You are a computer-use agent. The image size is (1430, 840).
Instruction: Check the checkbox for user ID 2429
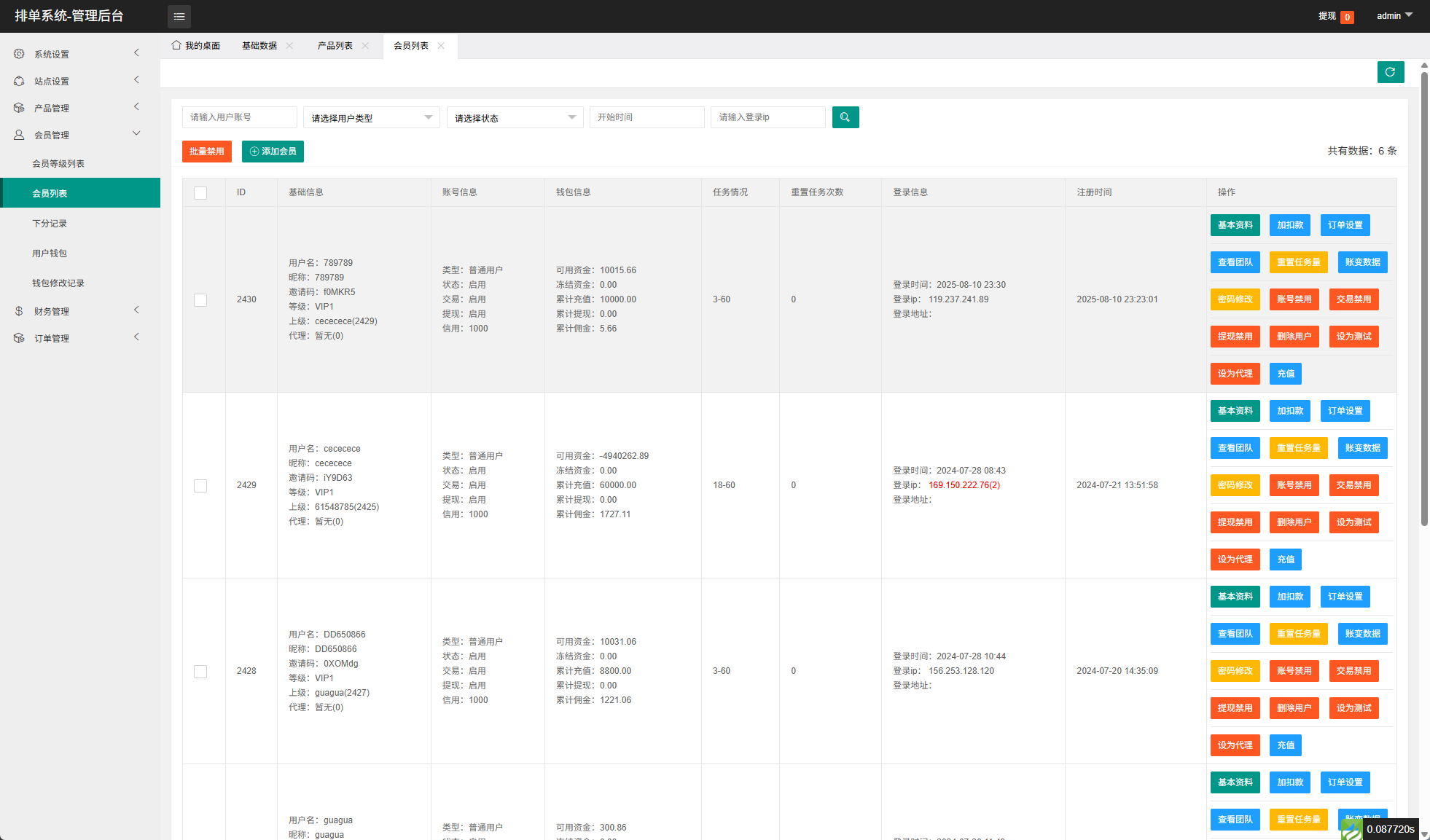click(x=200, y=486)
